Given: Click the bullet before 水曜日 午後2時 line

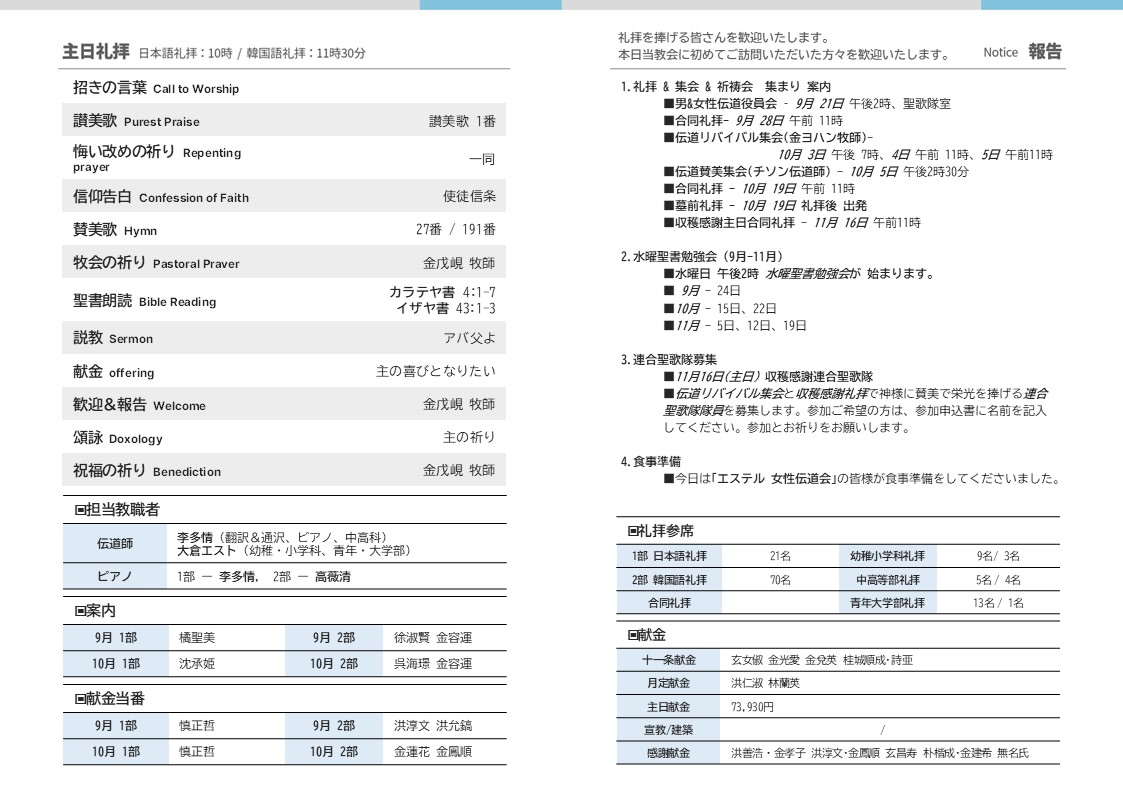Looking at the screenshot, I should click(x=668, y=274).
